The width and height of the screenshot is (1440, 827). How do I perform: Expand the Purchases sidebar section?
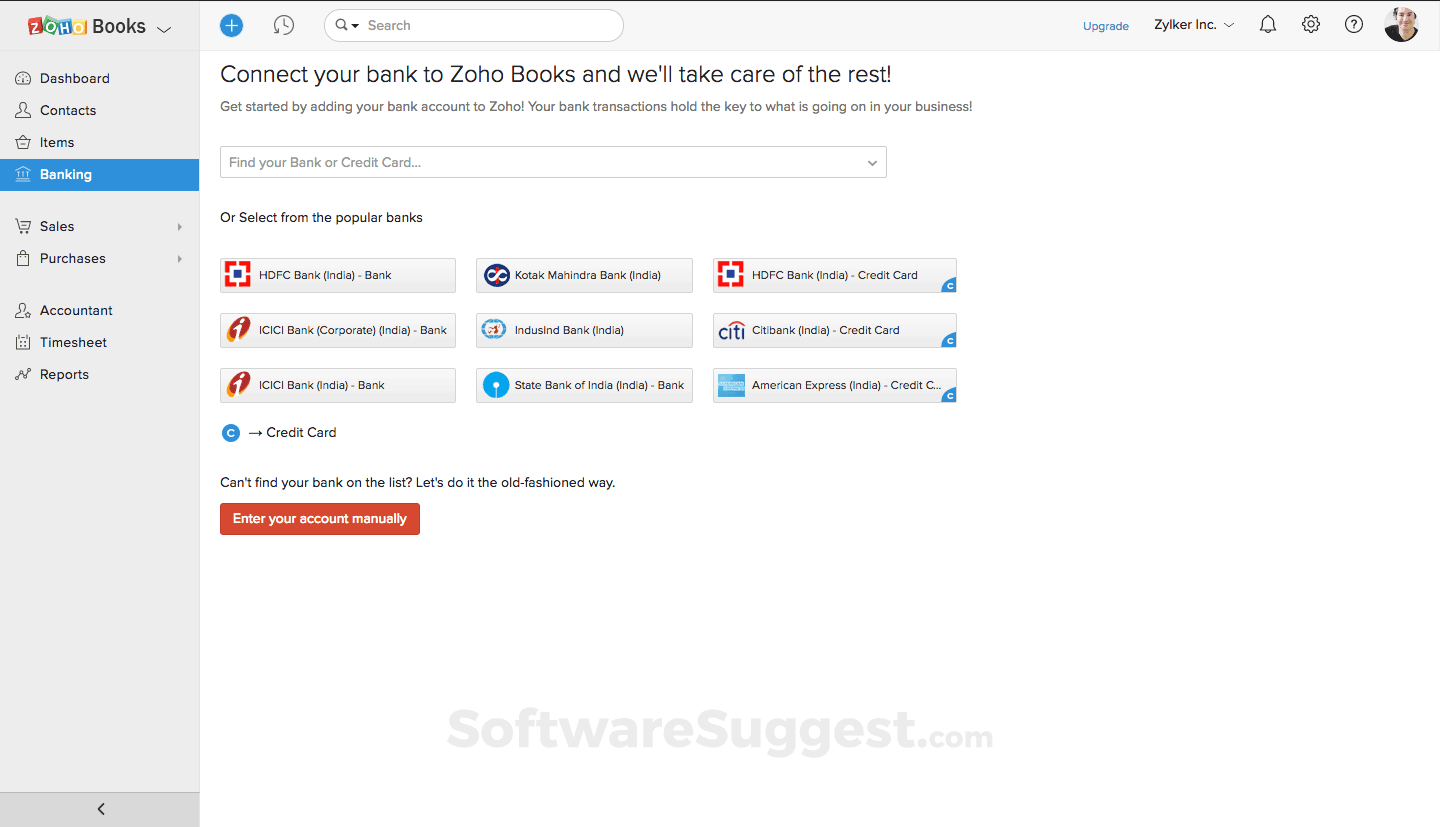pyautogui.click(x=71, y=258)
